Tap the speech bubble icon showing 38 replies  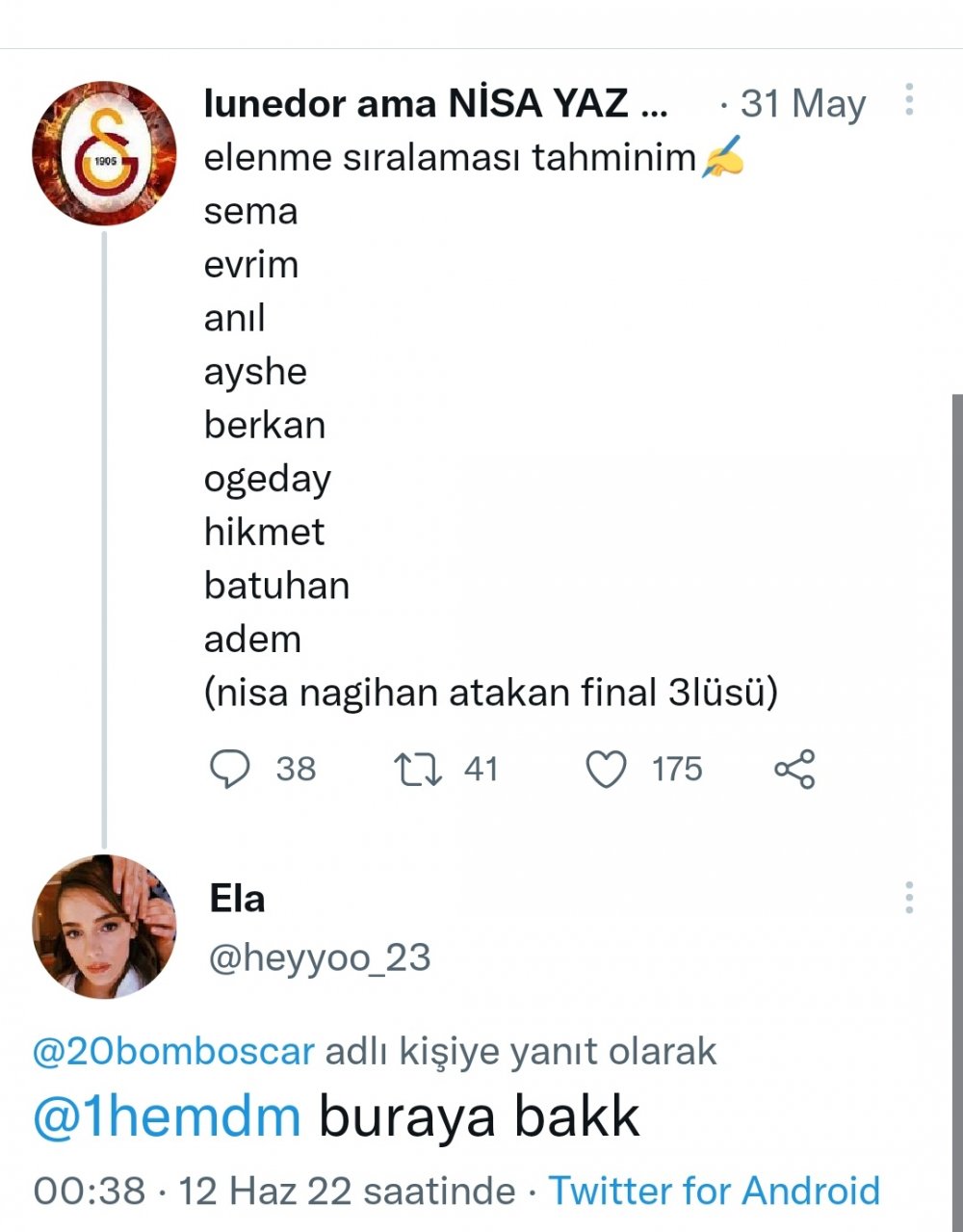pos(231,768)
